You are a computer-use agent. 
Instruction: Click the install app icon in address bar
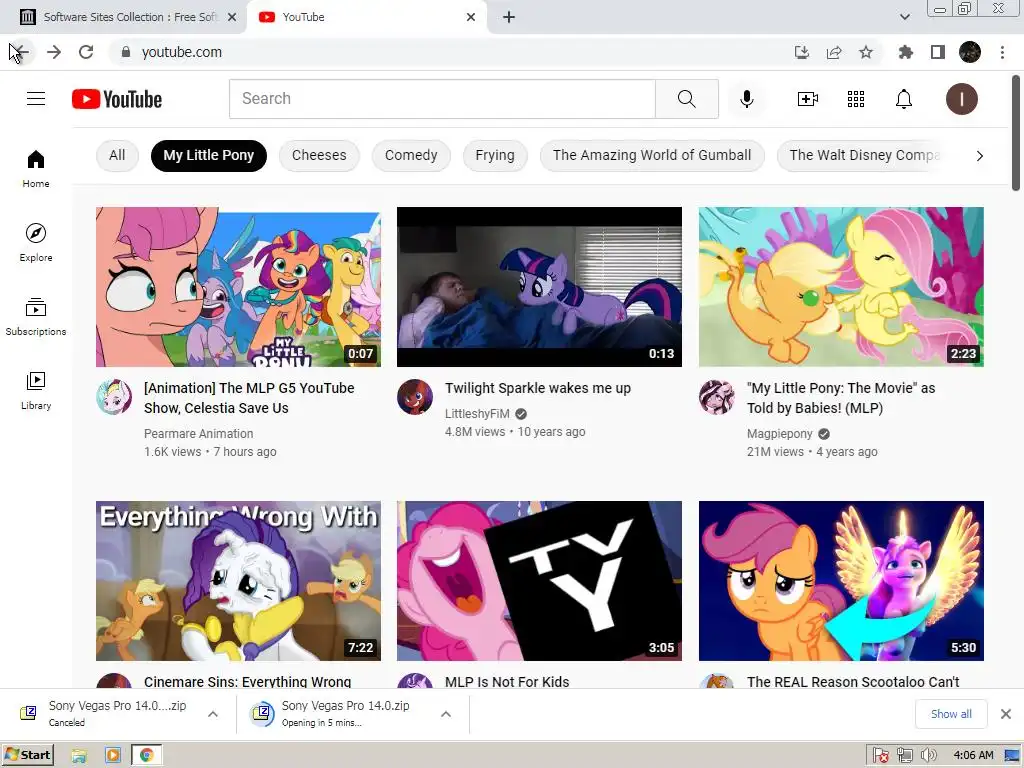click(802, 52)
